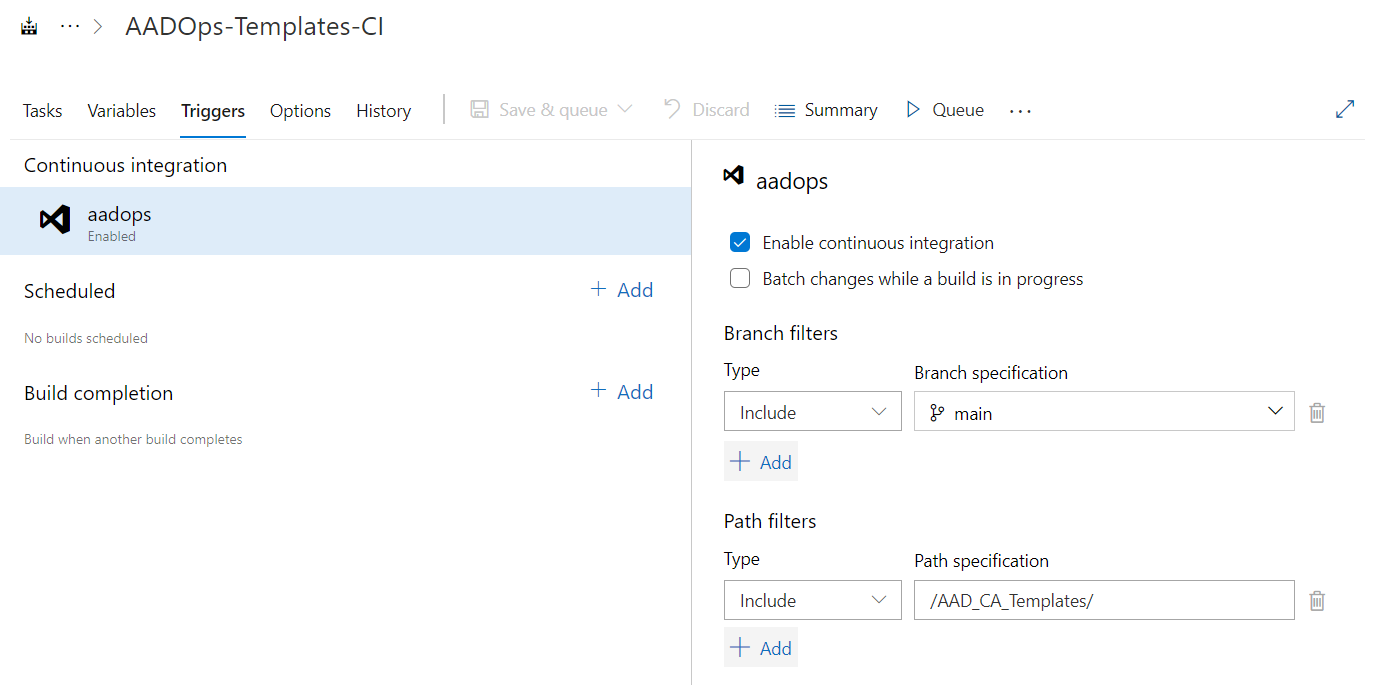Click the Continuous integration heading
The height and width of the screenshot is (685, 1381).
click(x=125, y=165)
